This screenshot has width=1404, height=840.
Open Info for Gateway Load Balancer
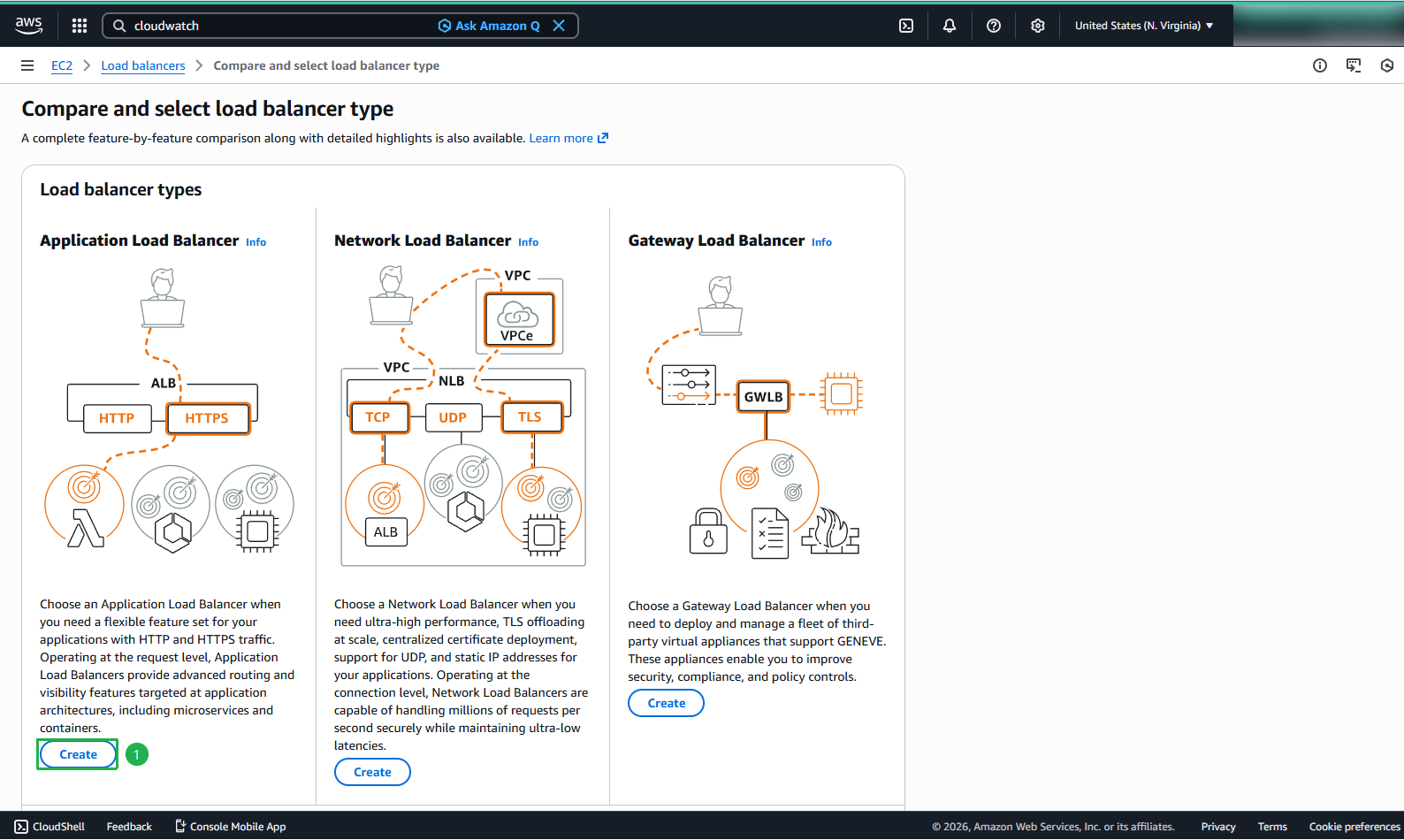pyautogui.click(x=821, y=242)
